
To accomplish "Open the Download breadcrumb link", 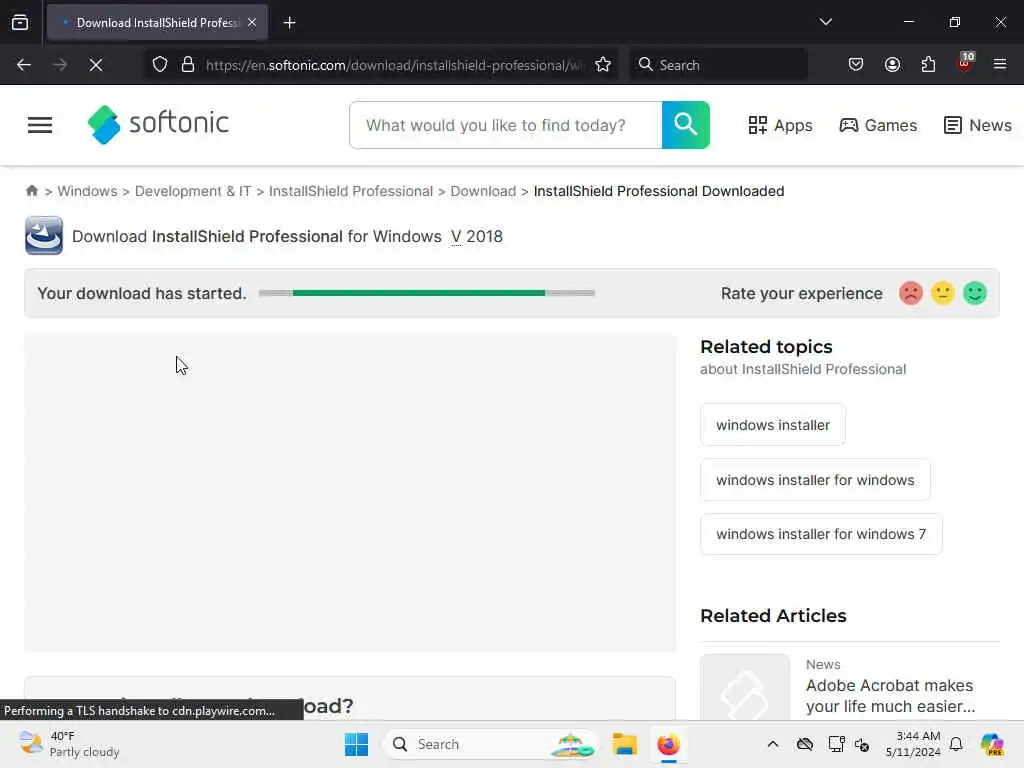I will 483,191.
